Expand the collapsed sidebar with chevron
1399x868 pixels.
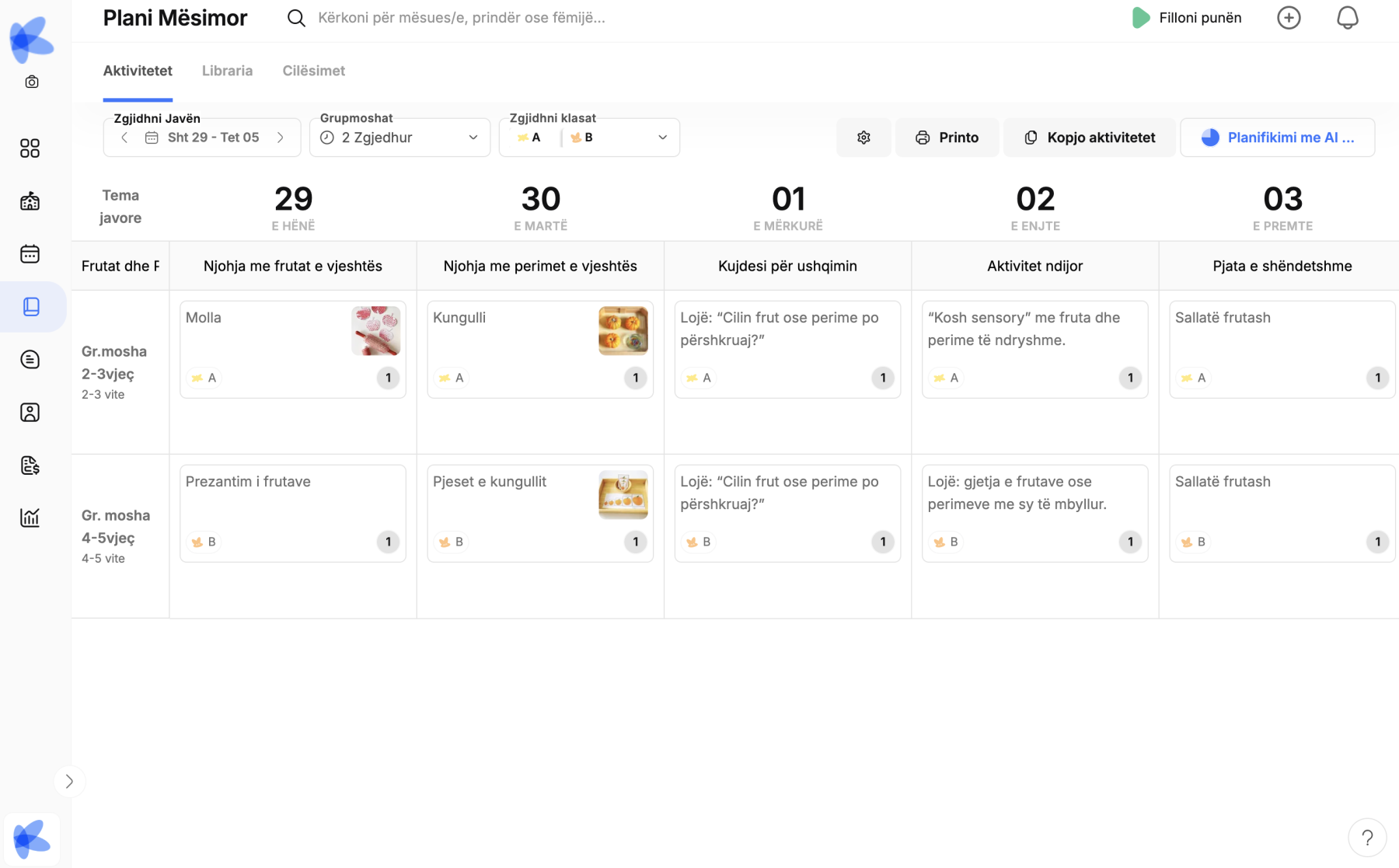pyautogui.click(x=69, y=781)
